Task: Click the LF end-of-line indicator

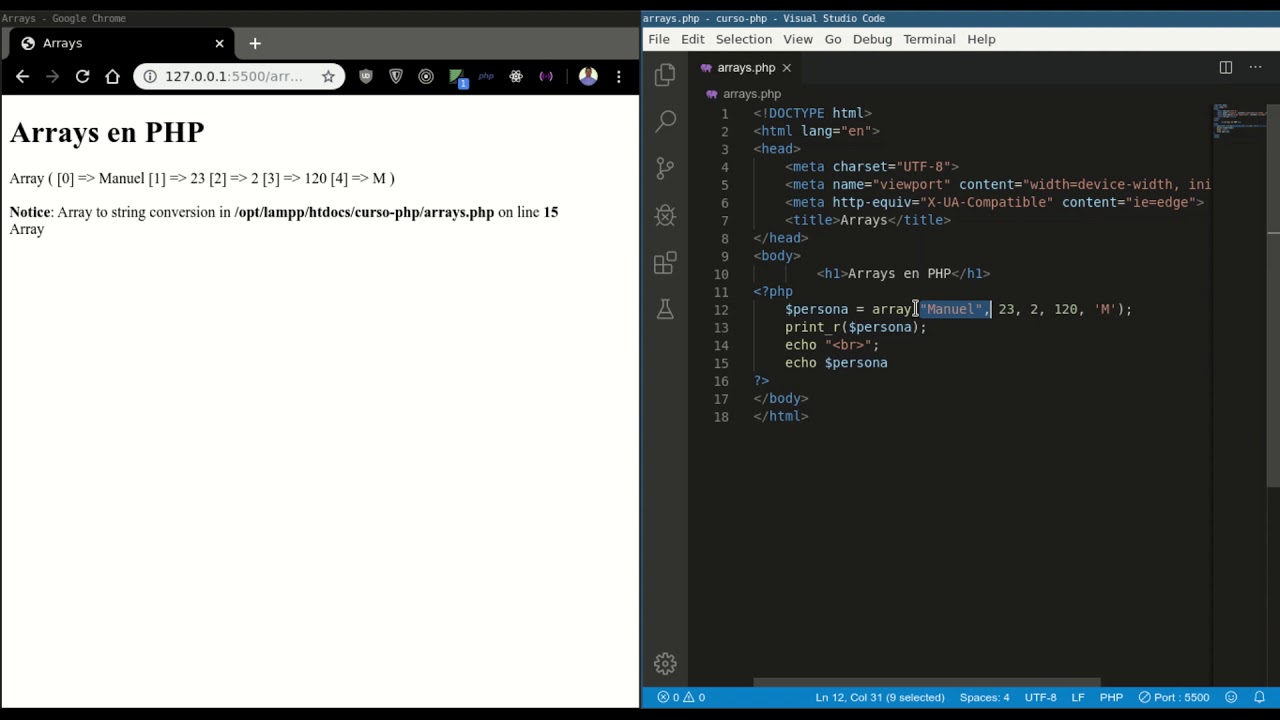Action: pyautogui.click(x=1078, y=697)
